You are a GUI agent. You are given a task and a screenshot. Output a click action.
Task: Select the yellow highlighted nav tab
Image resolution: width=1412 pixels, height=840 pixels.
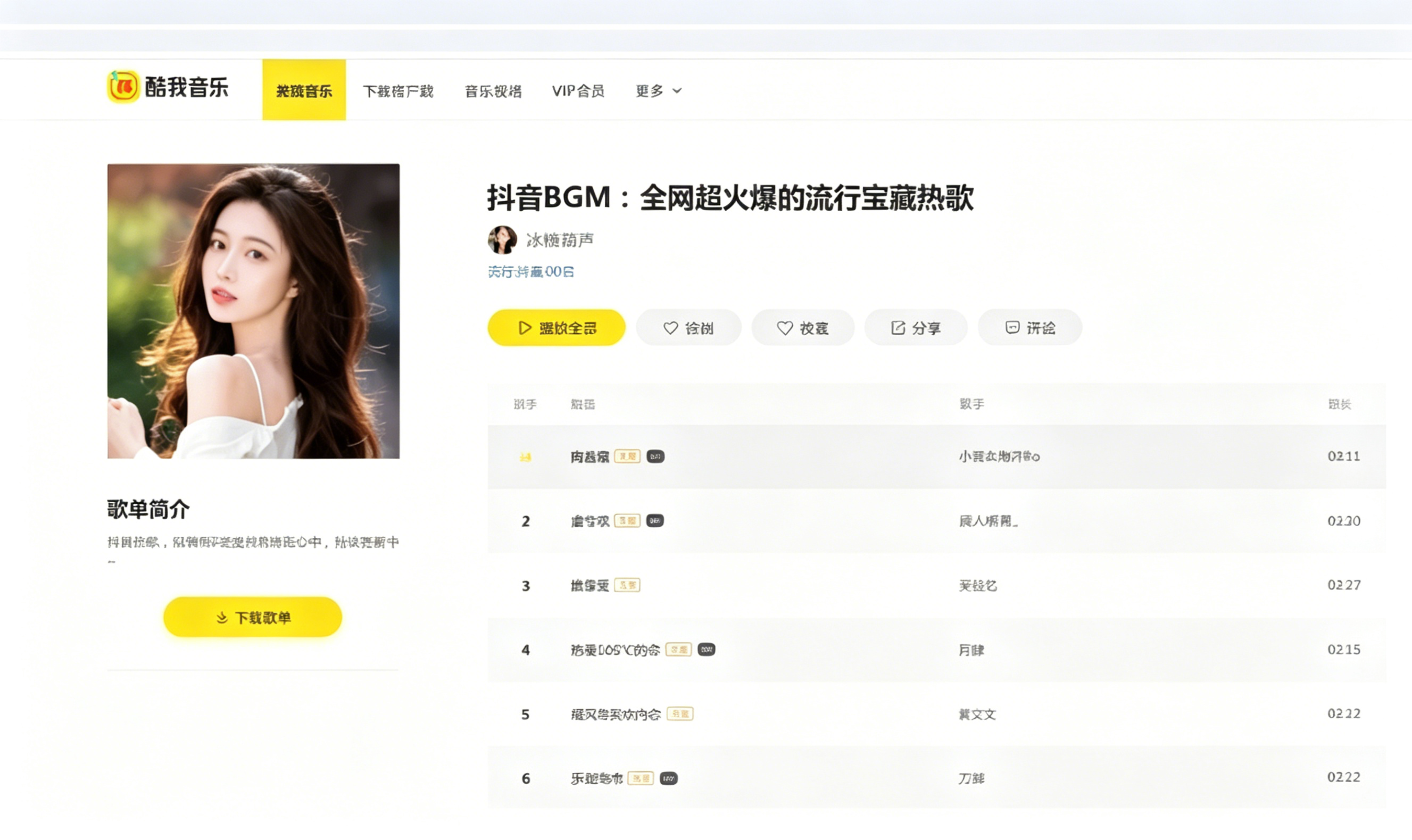(x=304, y=90)
